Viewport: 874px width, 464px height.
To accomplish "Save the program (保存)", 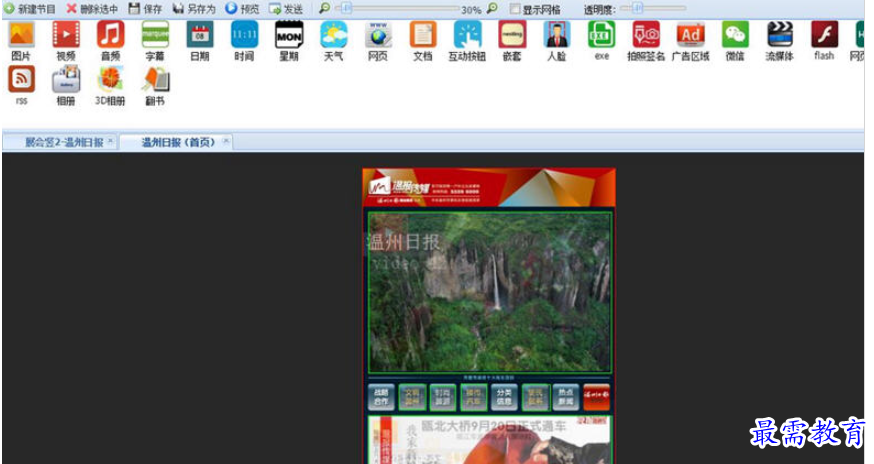I will pos(145,8).
